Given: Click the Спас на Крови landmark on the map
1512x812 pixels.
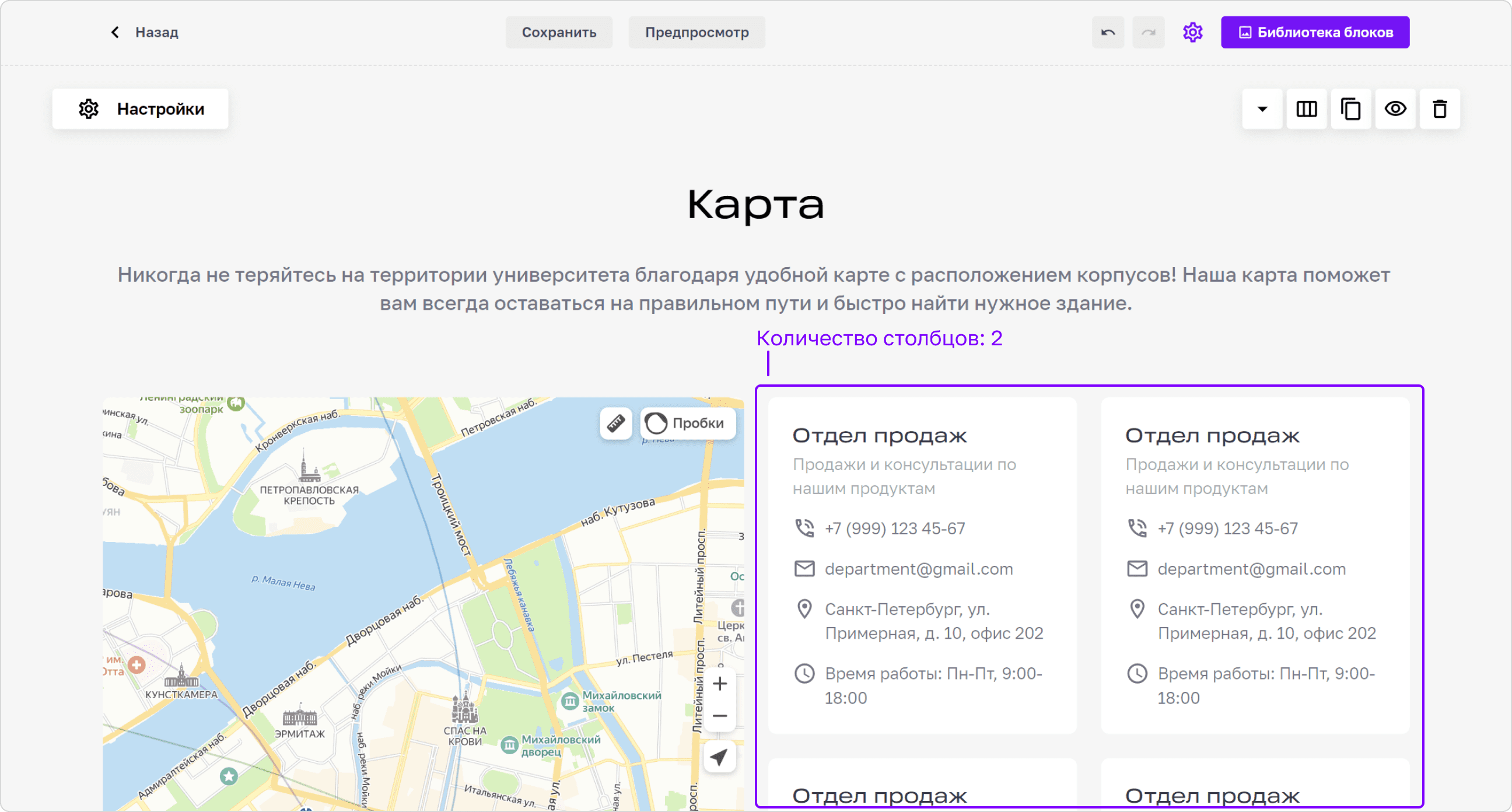Looking at the screenshot, I should 464,719.
